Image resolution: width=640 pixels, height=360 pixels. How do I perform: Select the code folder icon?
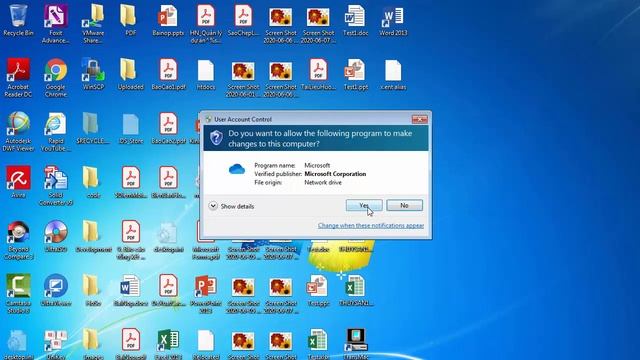click(x=93, y=182)
